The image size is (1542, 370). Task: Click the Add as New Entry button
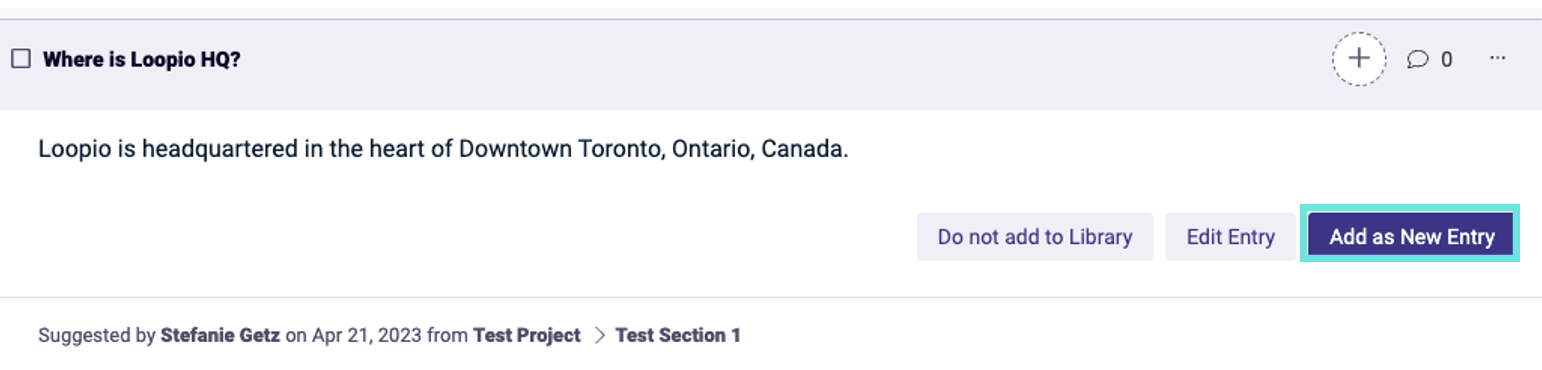[x=1411, y=237]
